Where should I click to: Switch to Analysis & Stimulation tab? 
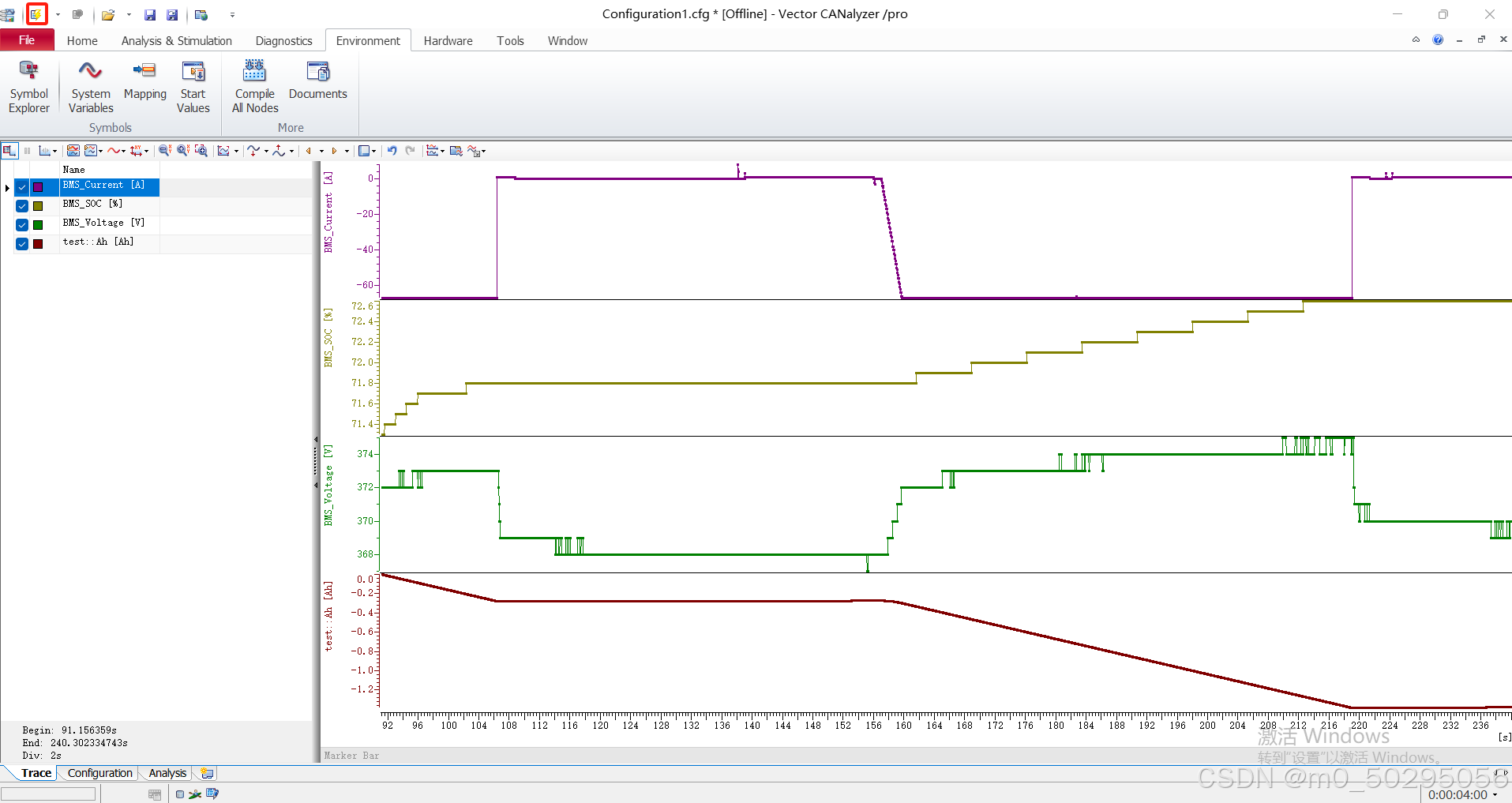tap(177, 40)
